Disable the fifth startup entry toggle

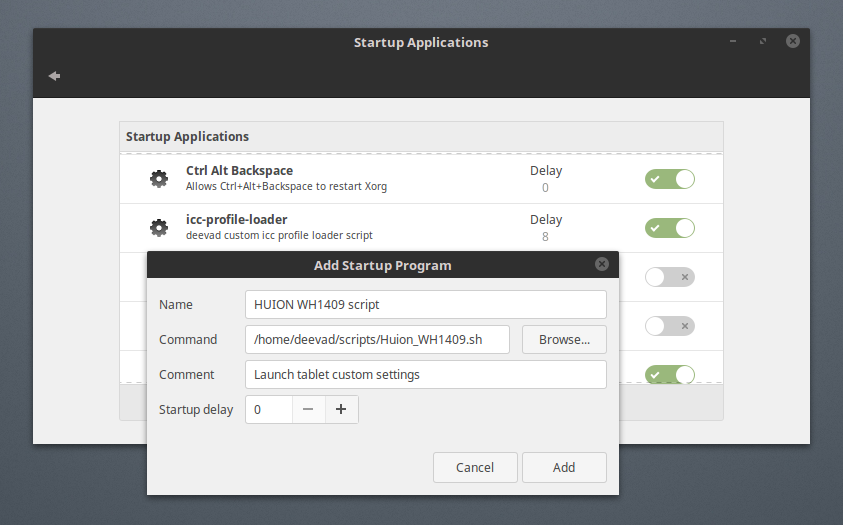pos(669,375)
